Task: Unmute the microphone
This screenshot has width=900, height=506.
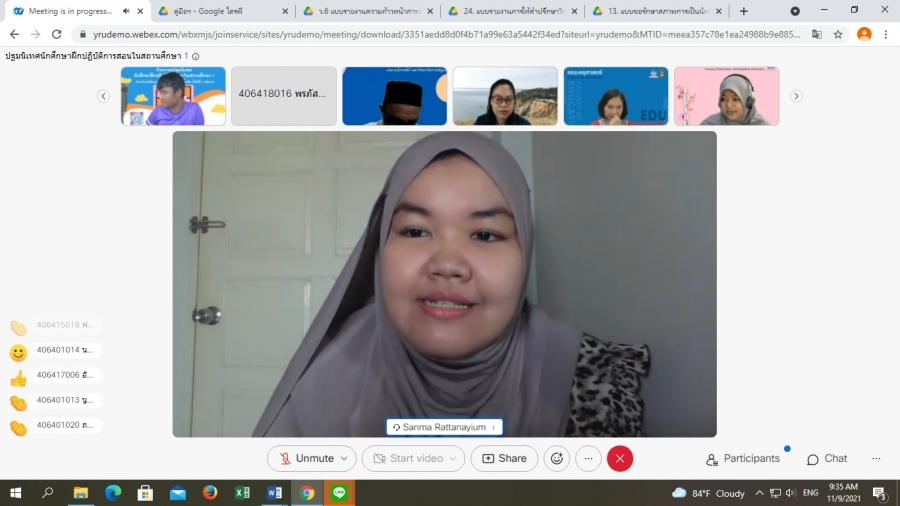Action: point(305,458)
